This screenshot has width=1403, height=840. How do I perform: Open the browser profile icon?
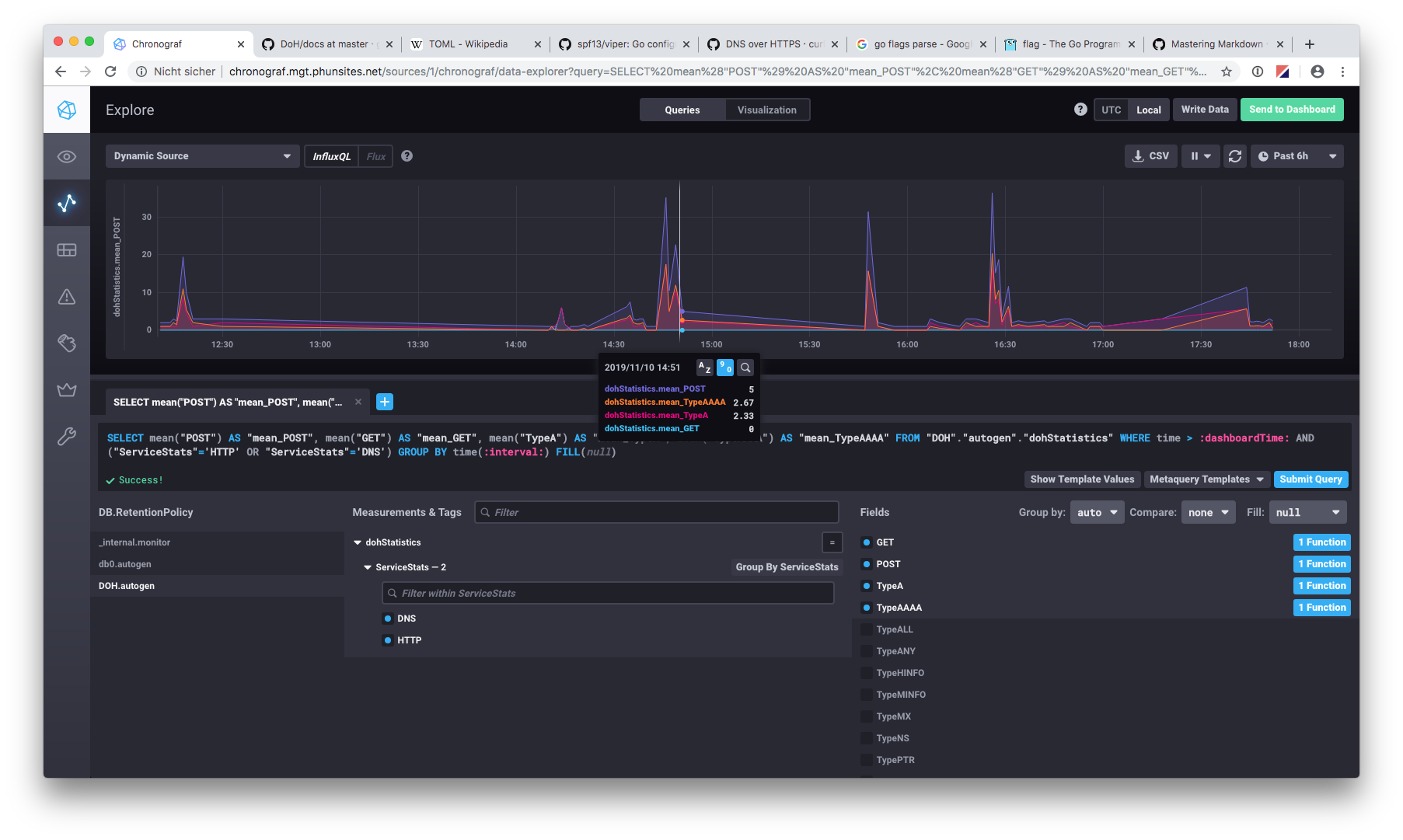1317,71
